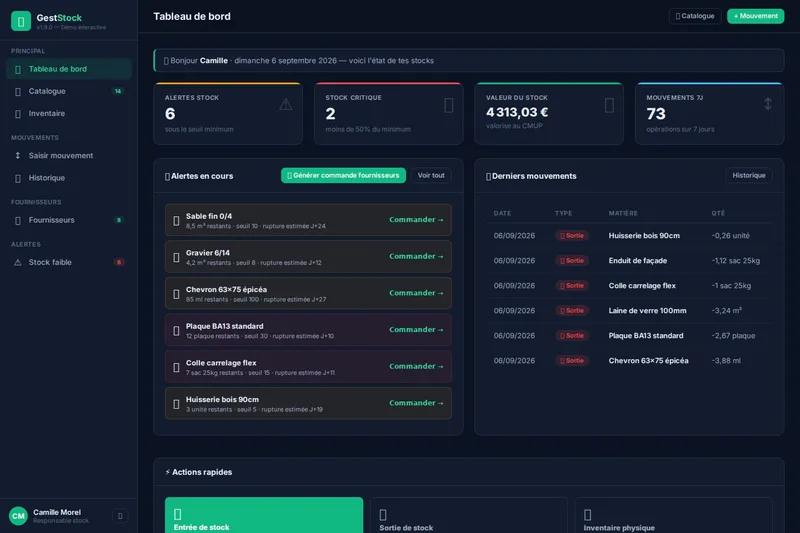Image resolution: width=800 pixels, height=533 pixels.
Task: Click the Fournisseurs count badge 8
Action: 119,220
